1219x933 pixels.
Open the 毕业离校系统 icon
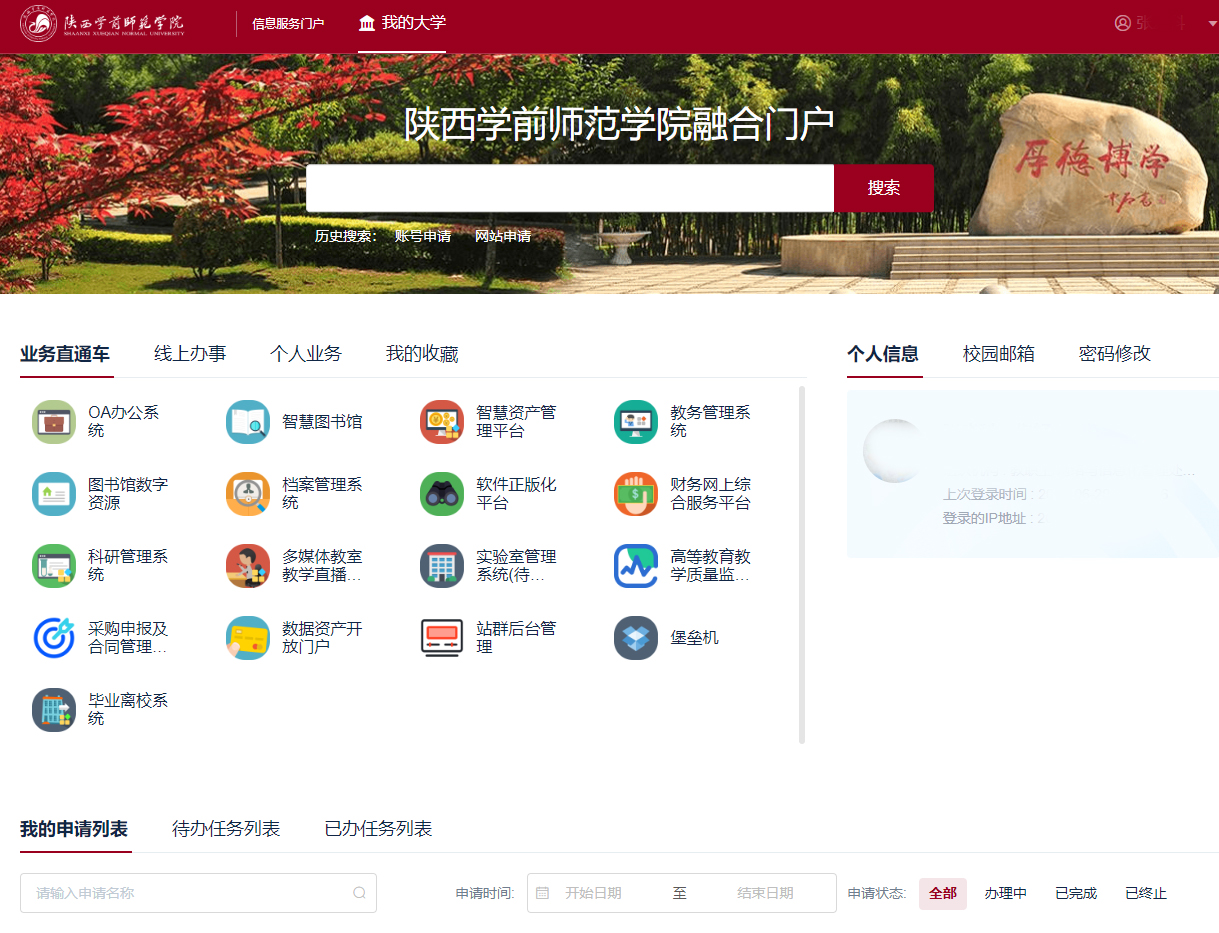click(x=54, y=710)
